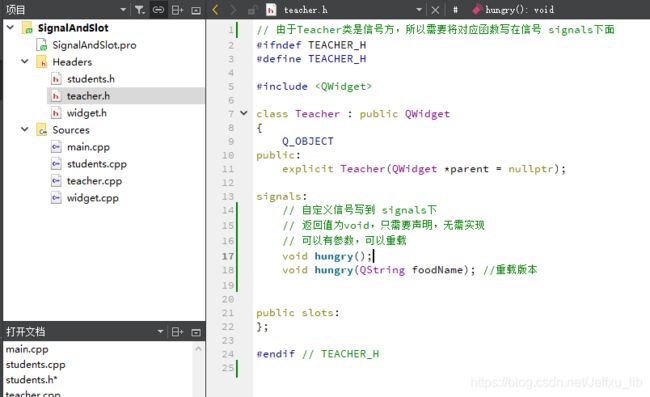This screenshot has width=650, height=397.
Task: Open students.cpp in project tree
Action: click(97, 164)
